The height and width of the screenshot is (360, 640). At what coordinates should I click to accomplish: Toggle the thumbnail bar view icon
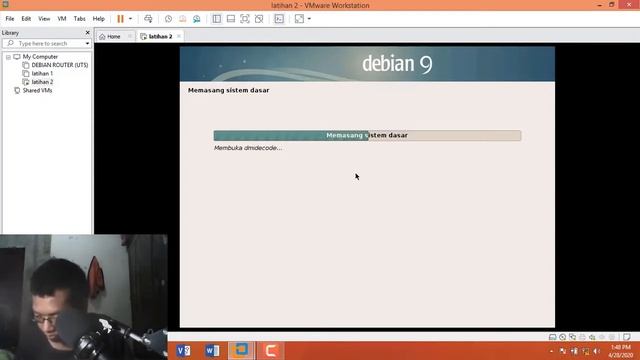point(231,19)
